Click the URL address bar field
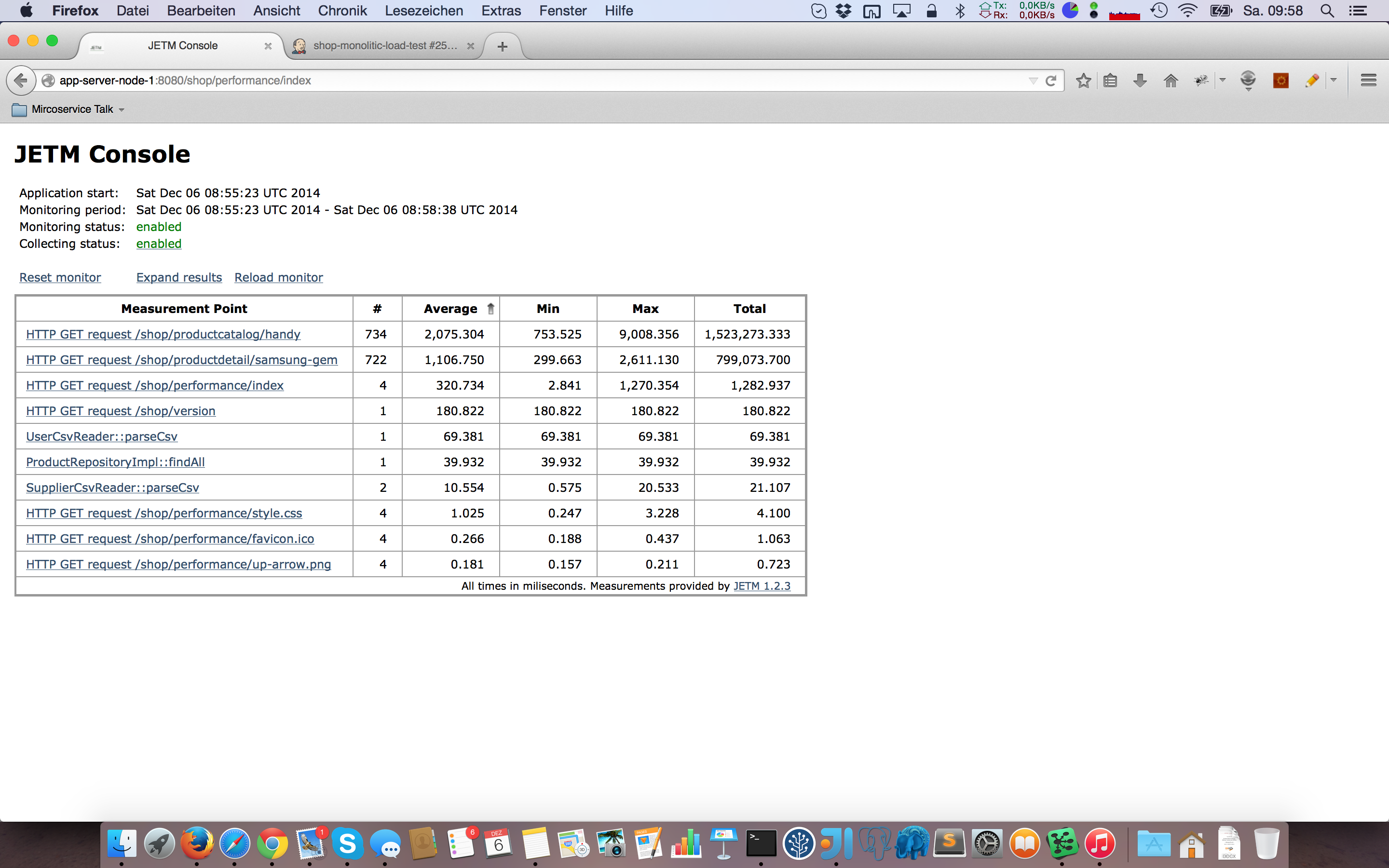 [x=517, y=81]
